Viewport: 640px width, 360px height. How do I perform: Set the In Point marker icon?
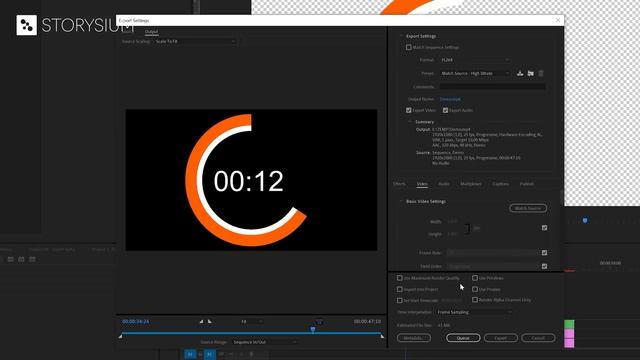(201, 322)
